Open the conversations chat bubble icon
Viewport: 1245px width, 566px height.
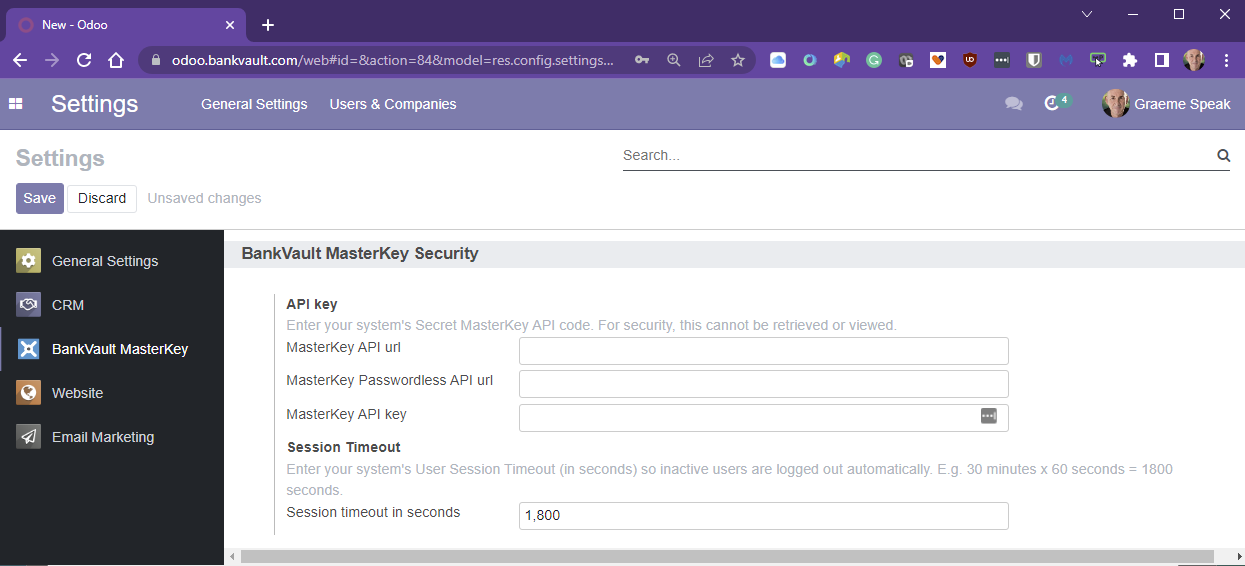1014,104
